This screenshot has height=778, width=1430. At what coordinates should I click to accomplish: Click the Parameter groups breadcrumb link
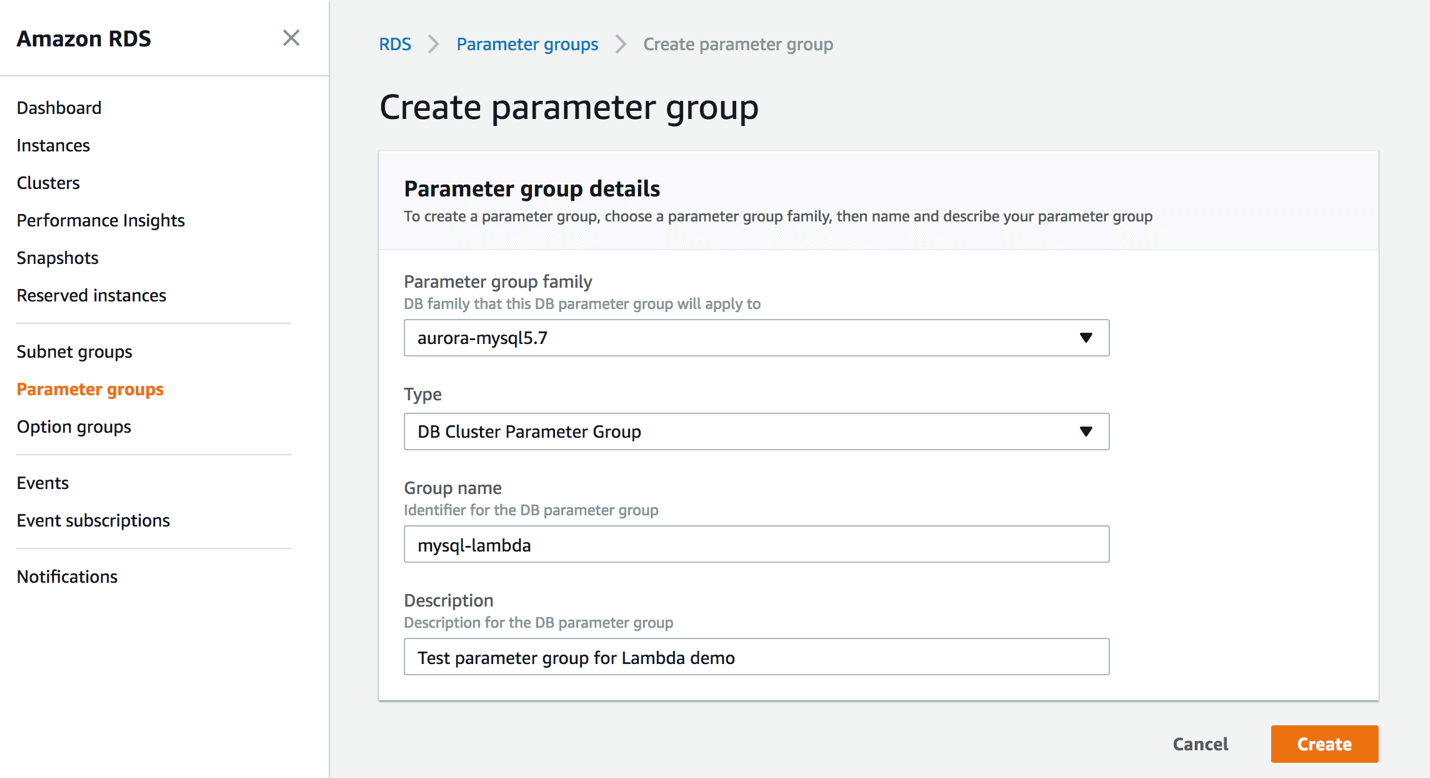point(527,44)
